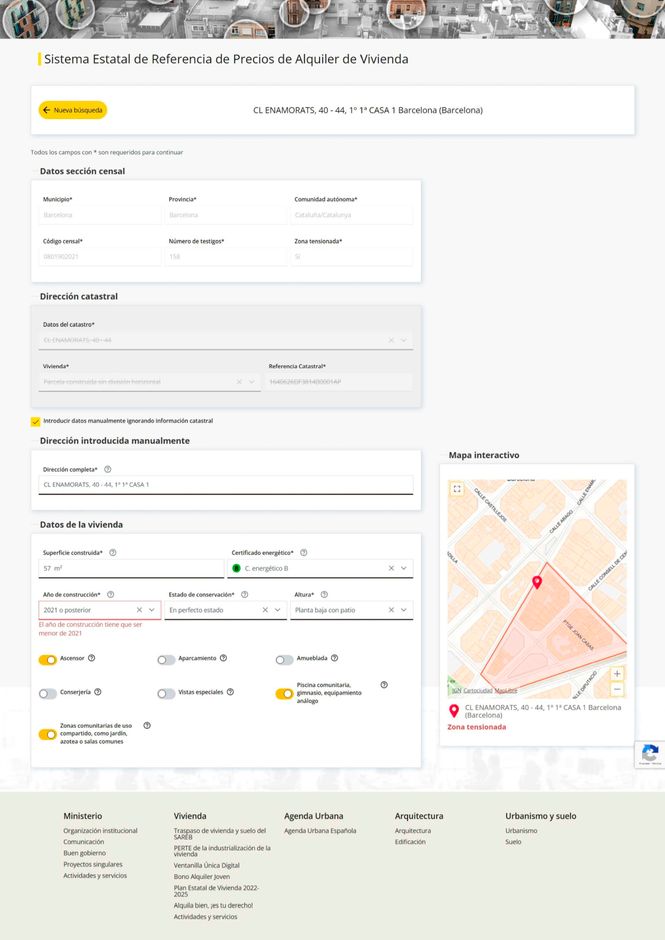Show help for Aparcamiento option
This screenshot has width=665, height=940.
(x=223, y=658)
